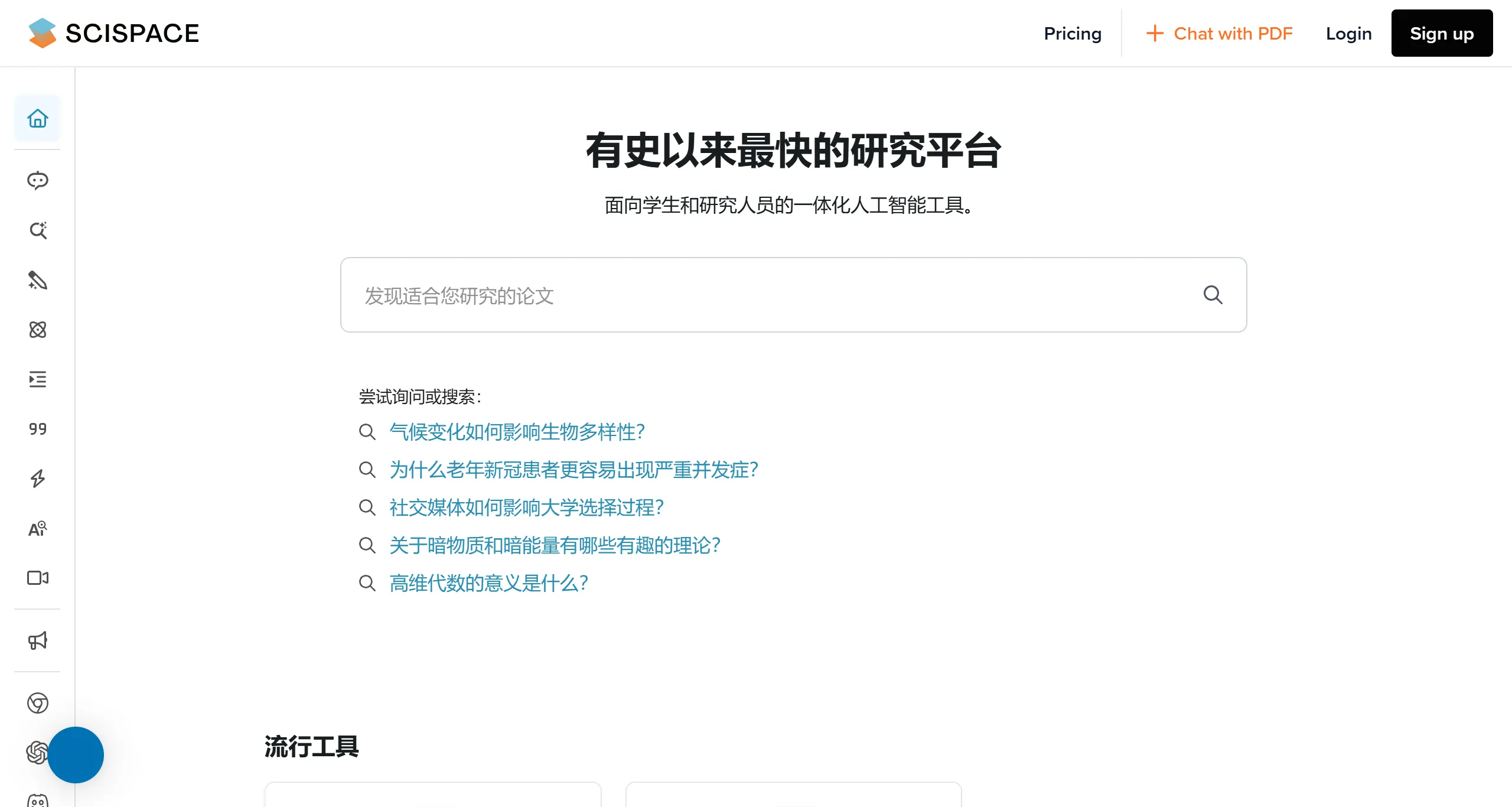Open the Concepts atom icon tool
Image resolution: width=1512 pixels, height=807 pixels.
tap(37, 330)
